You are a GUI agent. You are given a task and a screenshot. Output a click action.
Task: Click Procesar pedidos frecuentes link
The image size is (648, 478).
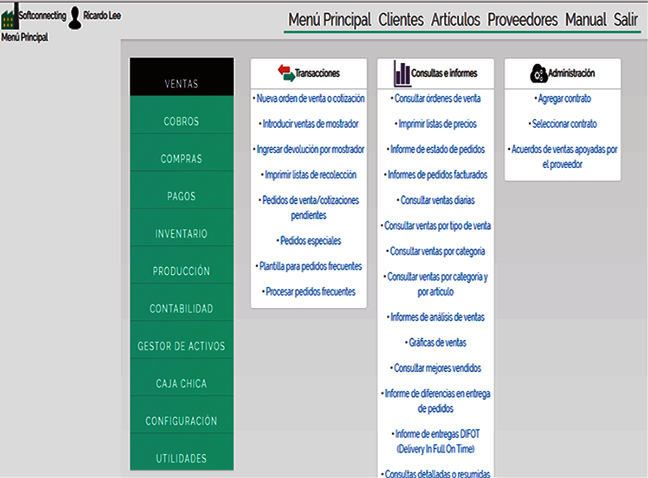310,291
